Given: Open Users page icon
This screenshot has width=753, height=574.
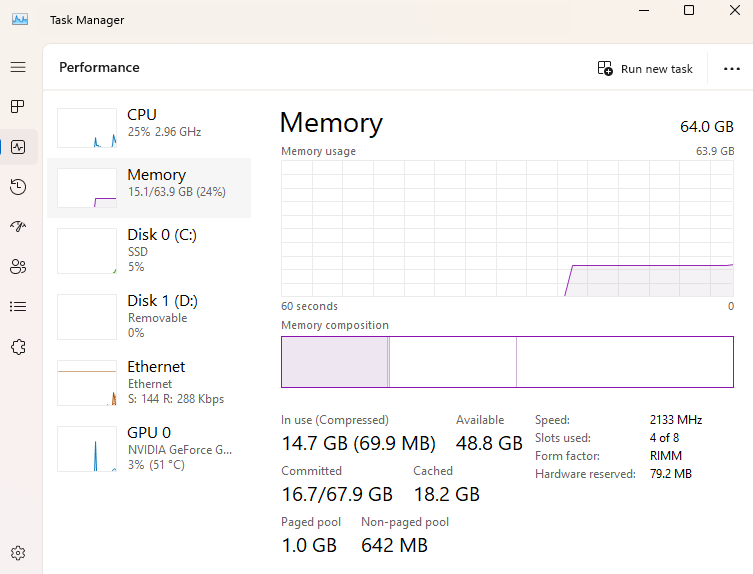Looking at the screenshot, I should pyautogui.click(x=18, y=267).
